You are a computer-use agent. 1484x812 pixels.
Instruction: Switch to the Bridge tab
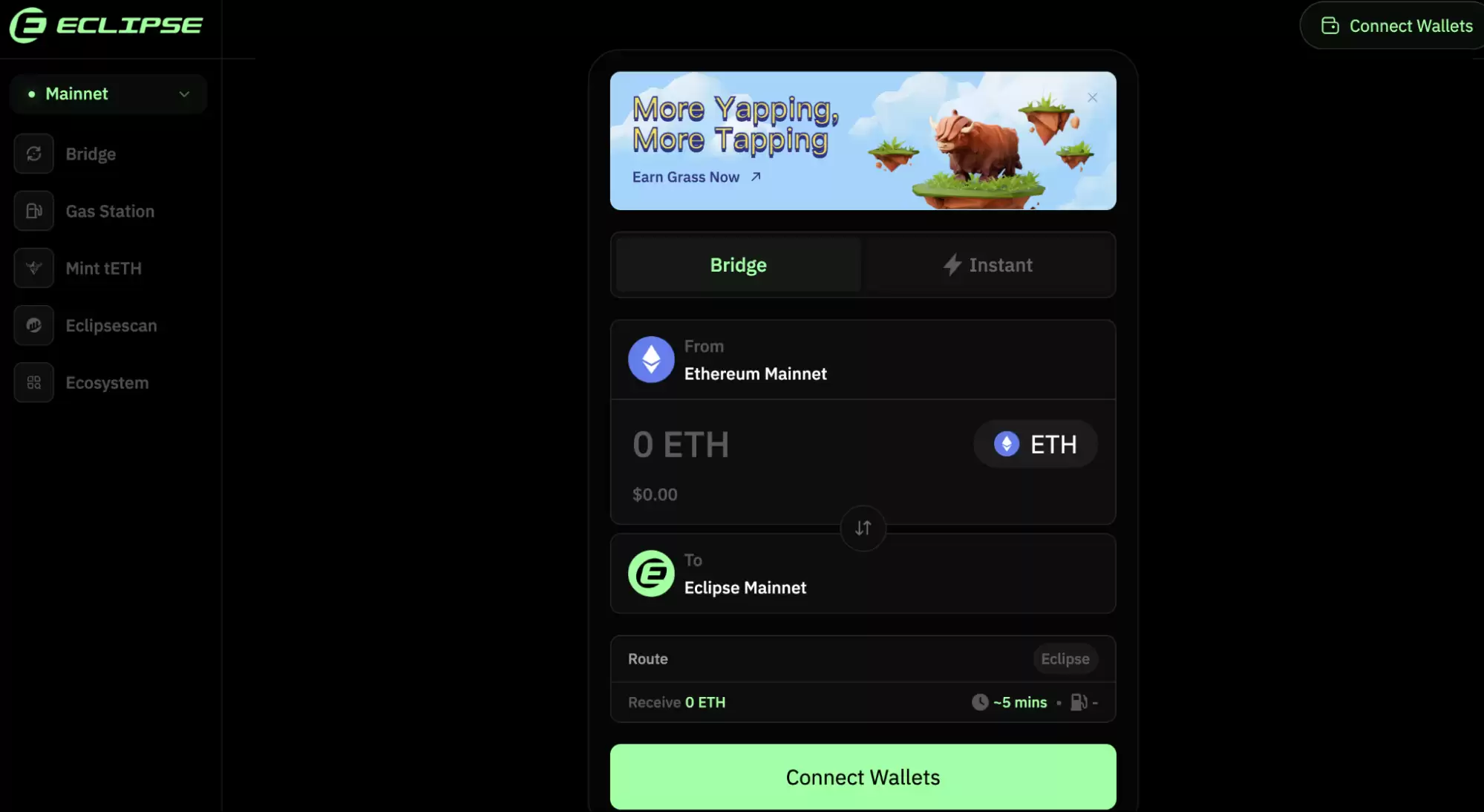point(738,265)
